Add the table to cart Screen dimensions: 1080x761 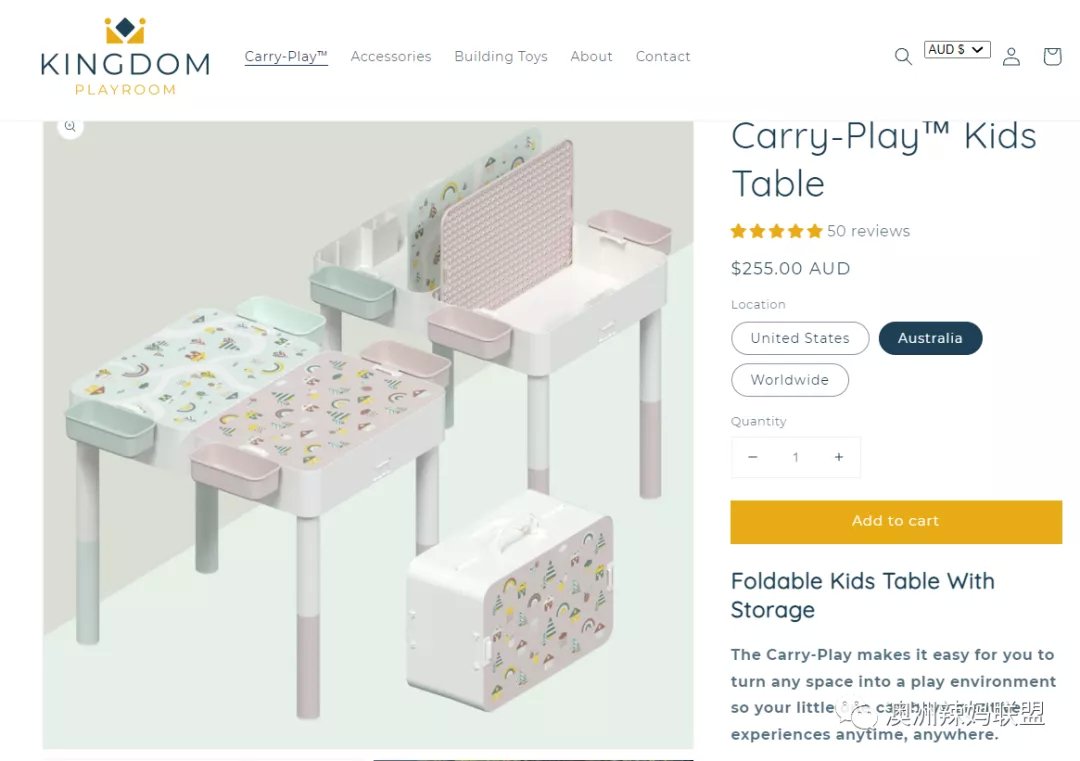(x=896, y=522)
